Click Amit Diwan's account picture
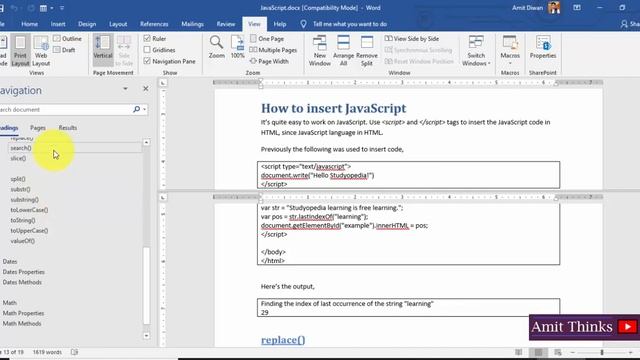Image resolution: width=640 pixels, height=360 pixels. click(x=554, y=8)
